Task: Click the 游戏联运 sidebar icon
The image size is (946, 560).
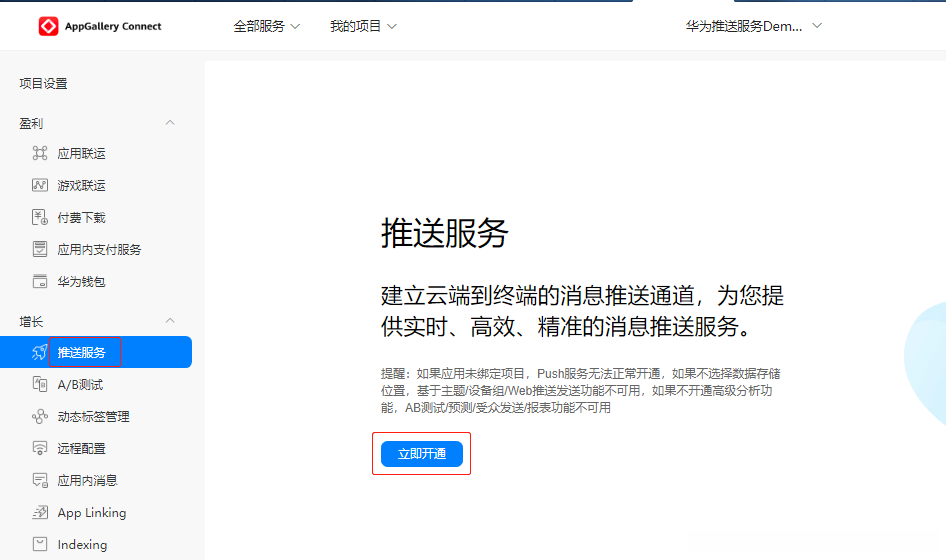Action: click(40, 185)
